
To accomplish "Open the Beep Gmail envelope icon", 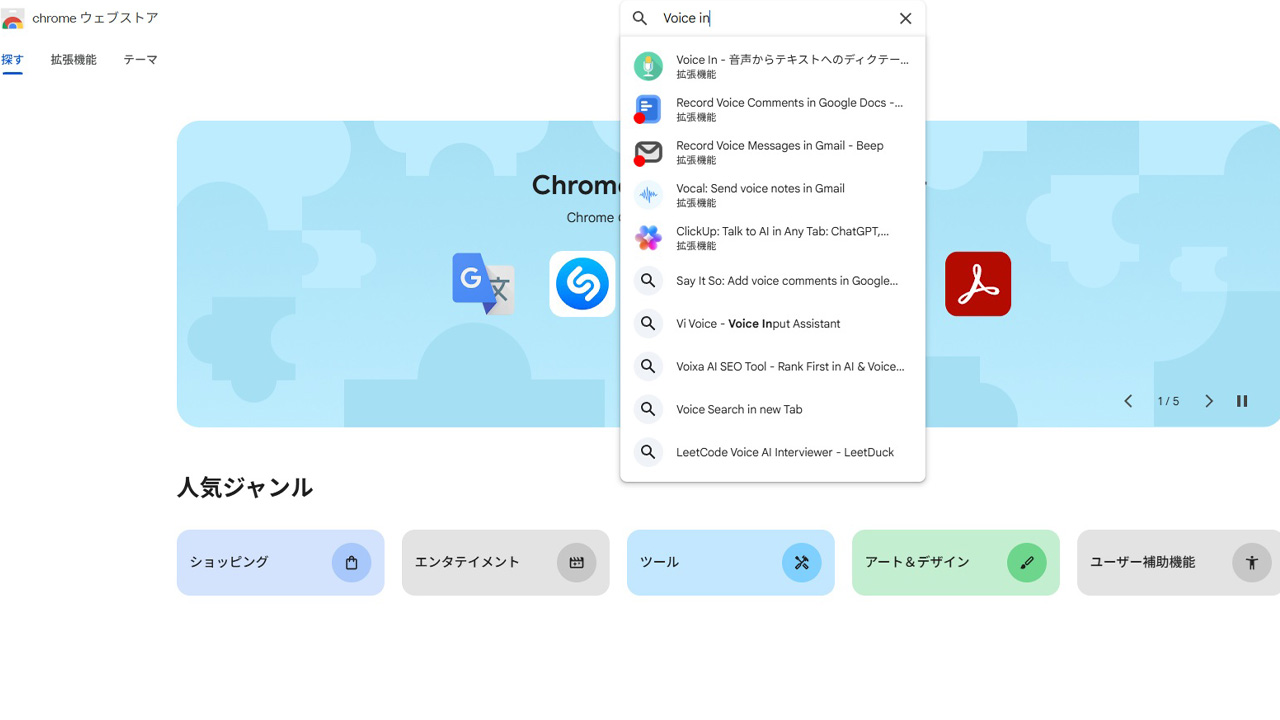I will pos(648,152).
